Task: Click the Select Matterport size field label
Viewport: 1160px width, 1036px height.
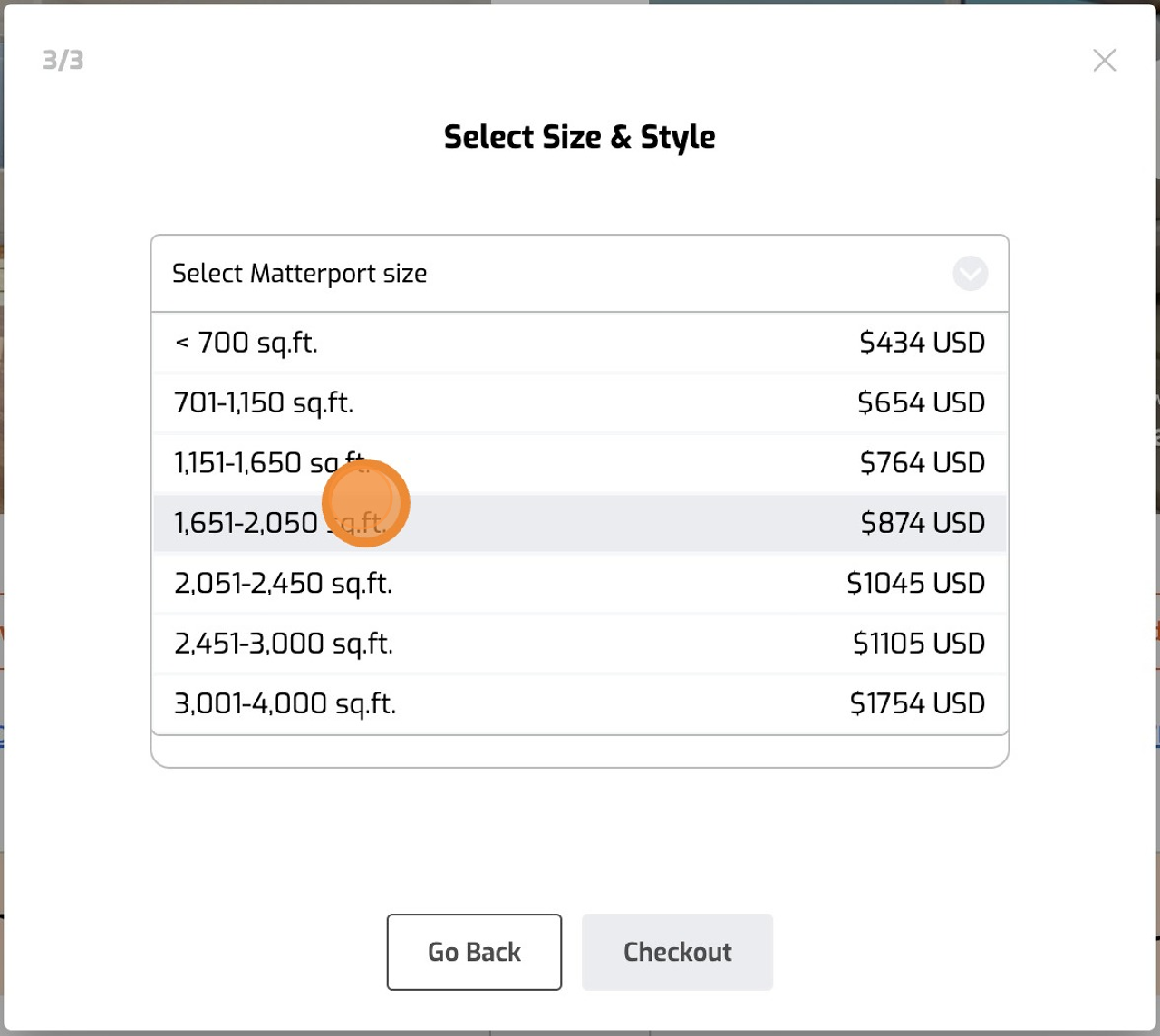Action: [299, 274]
